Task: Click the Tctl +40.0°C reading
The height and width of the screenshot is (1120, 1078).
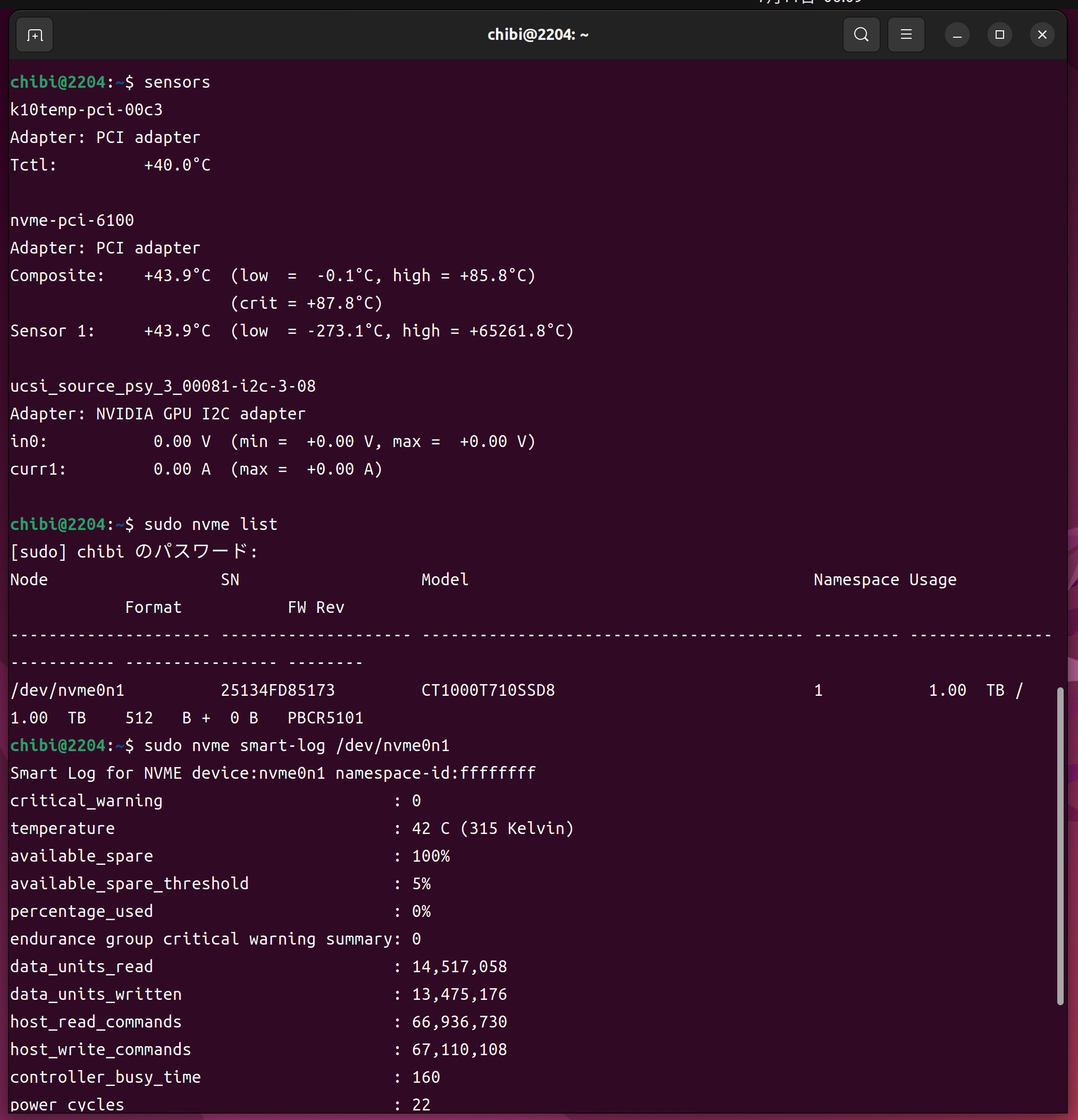Action: tap(177, 165)
